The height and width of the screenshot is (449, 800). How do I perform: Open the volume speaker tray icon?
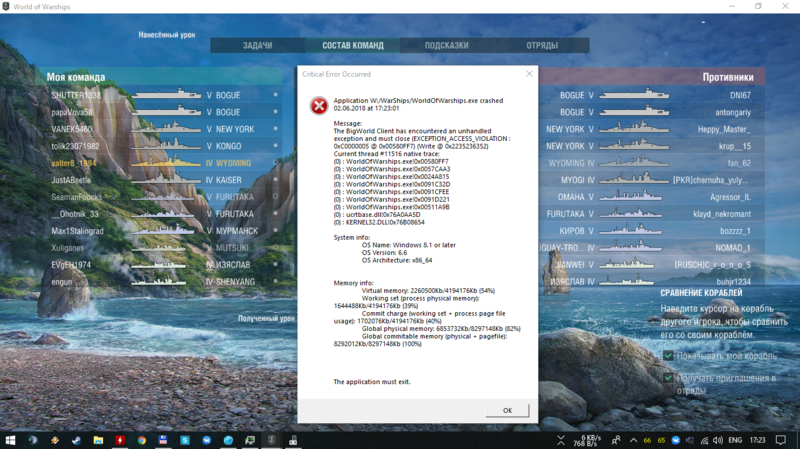(x=718, y=440)
